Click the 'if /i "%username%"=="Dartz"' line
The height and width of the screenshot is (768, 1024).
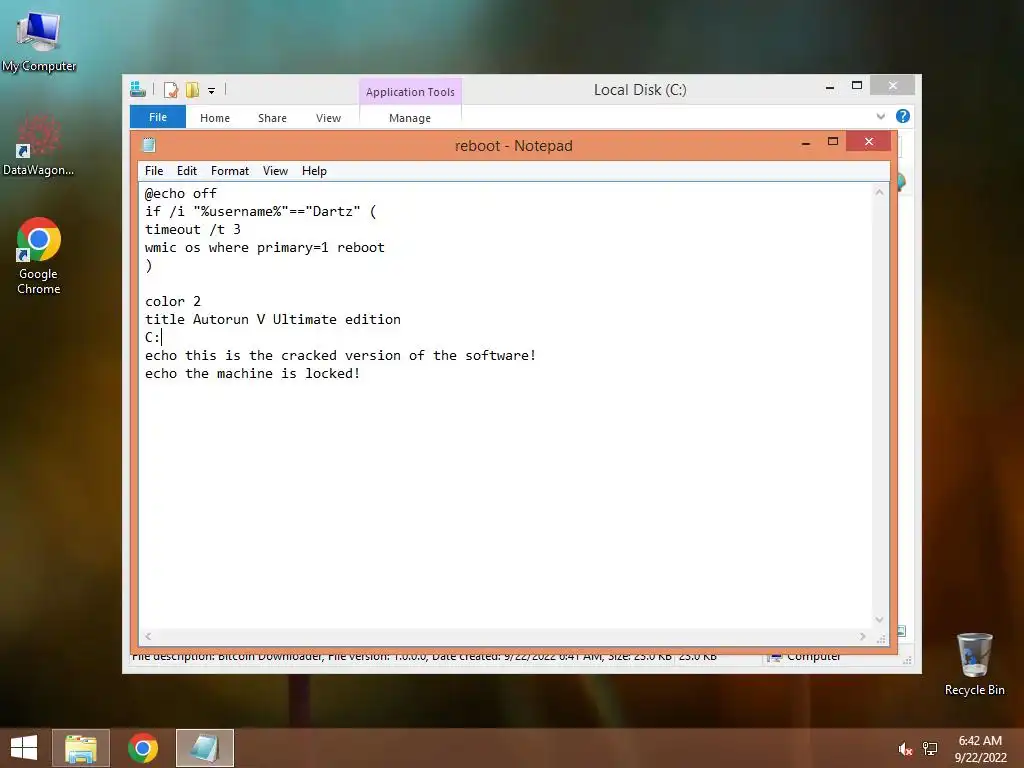point(261,212)
